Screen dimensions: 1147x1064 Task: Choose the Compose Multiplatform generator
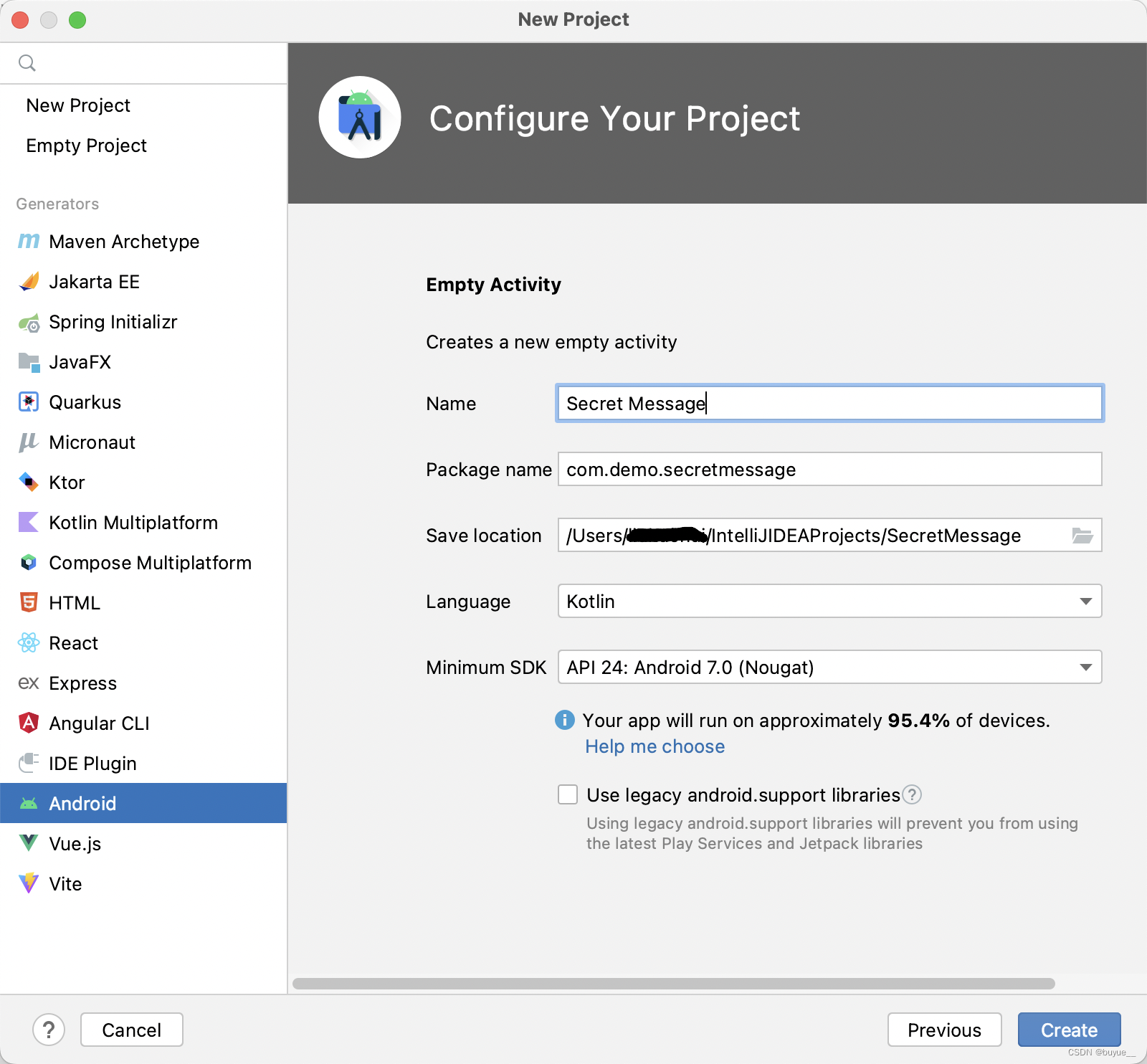pos(143,563)
